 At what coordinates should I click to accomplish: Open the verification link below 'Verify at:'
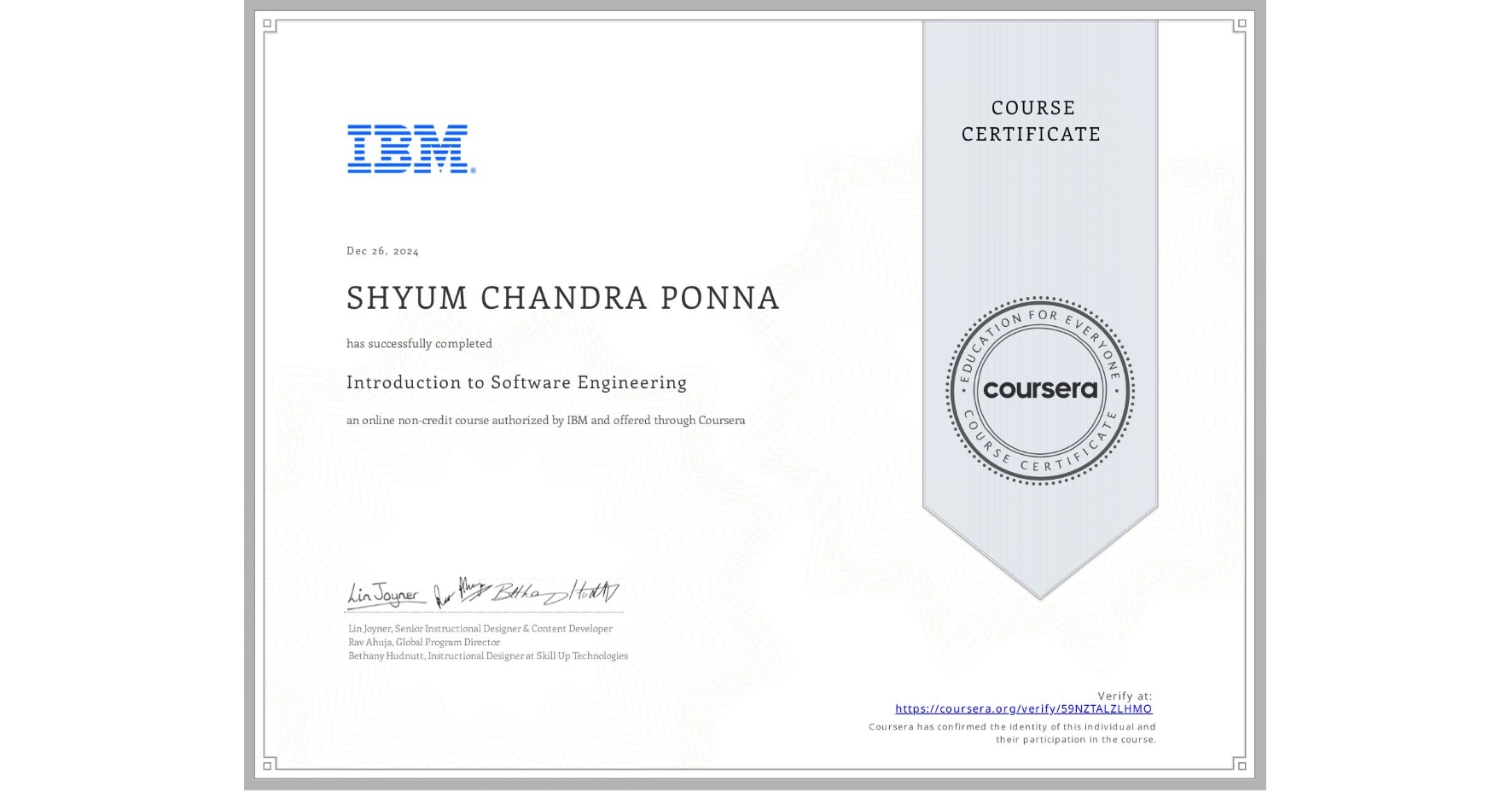1023,709
